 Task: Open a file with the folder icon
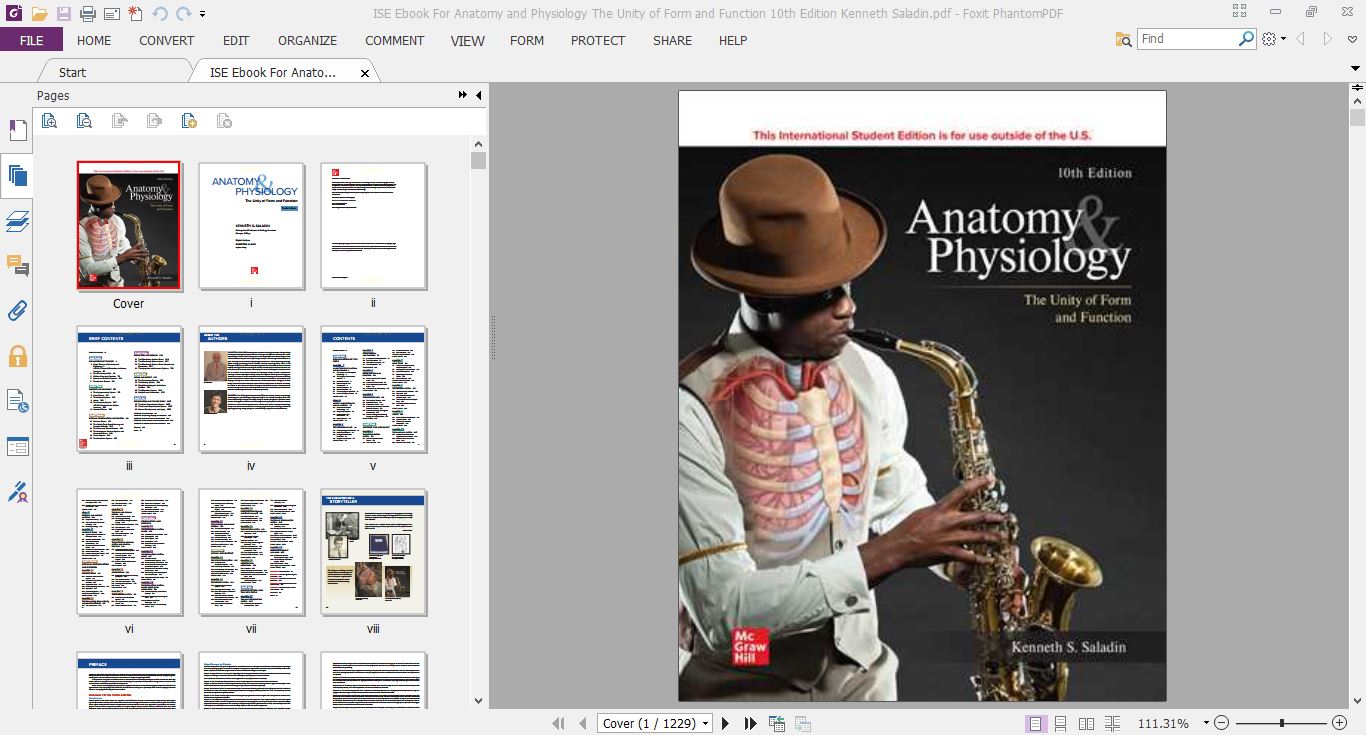coord(39,14)
